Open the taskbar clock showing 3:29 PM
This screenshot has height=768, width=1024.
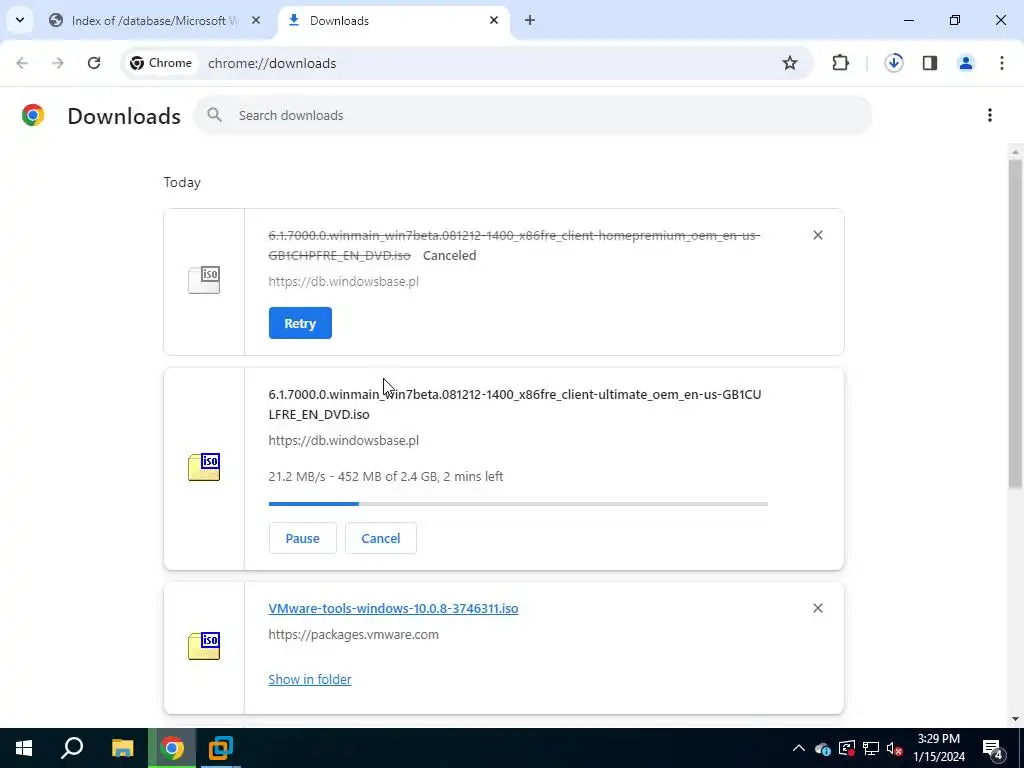[x=939, y=748]
